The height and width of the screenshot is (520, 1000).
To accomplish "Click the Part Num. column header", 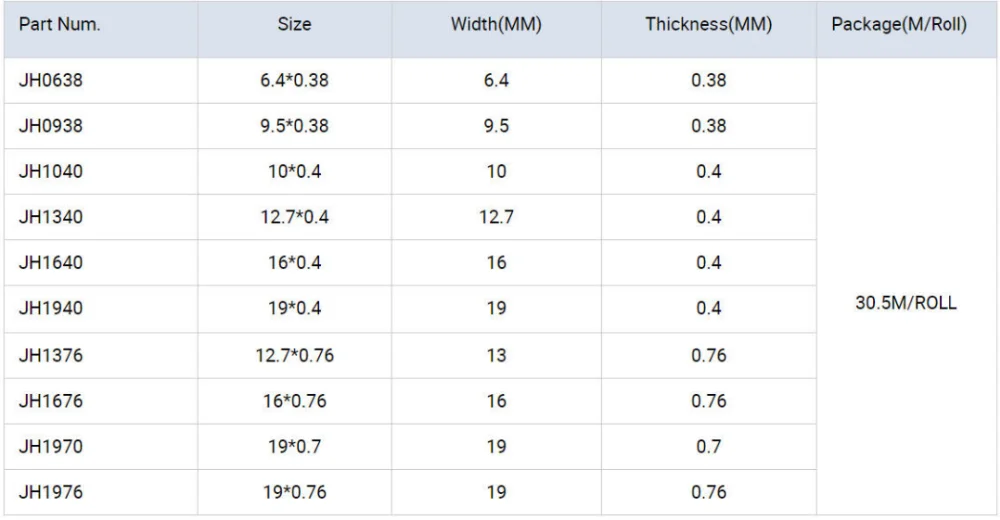I will tap(59, 25).
